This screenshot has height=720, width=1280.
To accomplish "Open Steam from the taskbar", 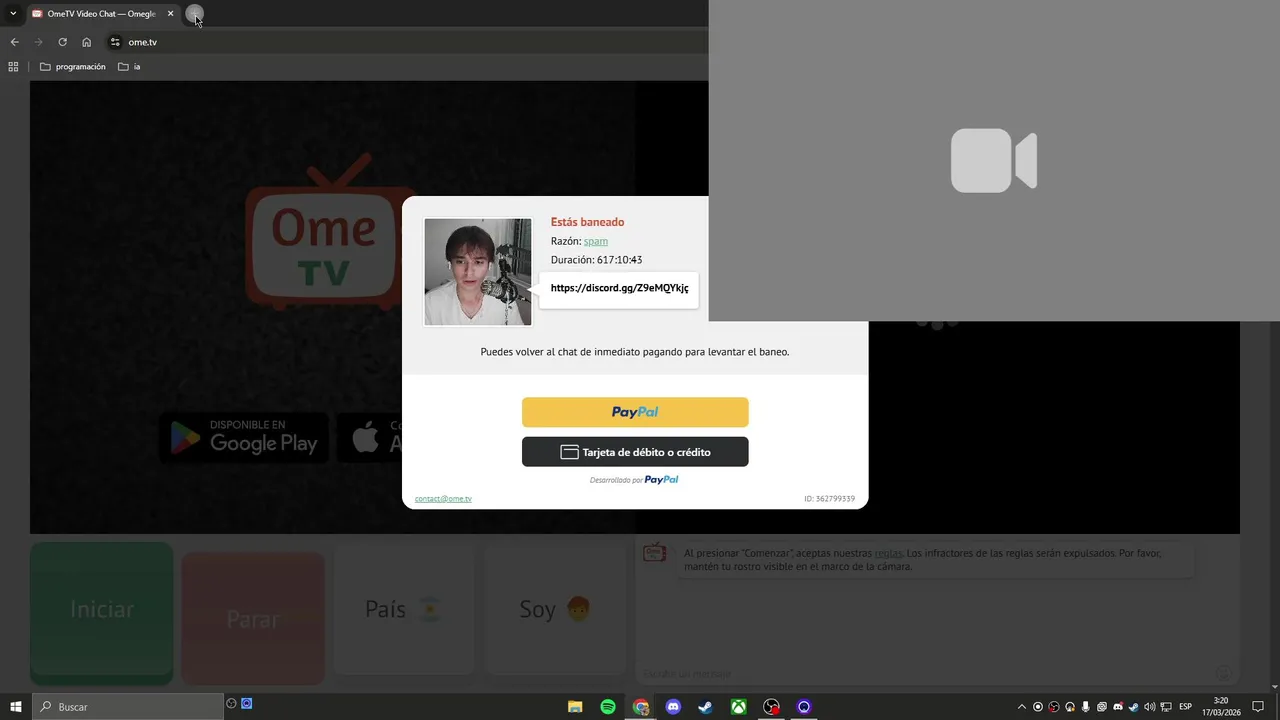I will pyautogui.click(x=705, y=707).
